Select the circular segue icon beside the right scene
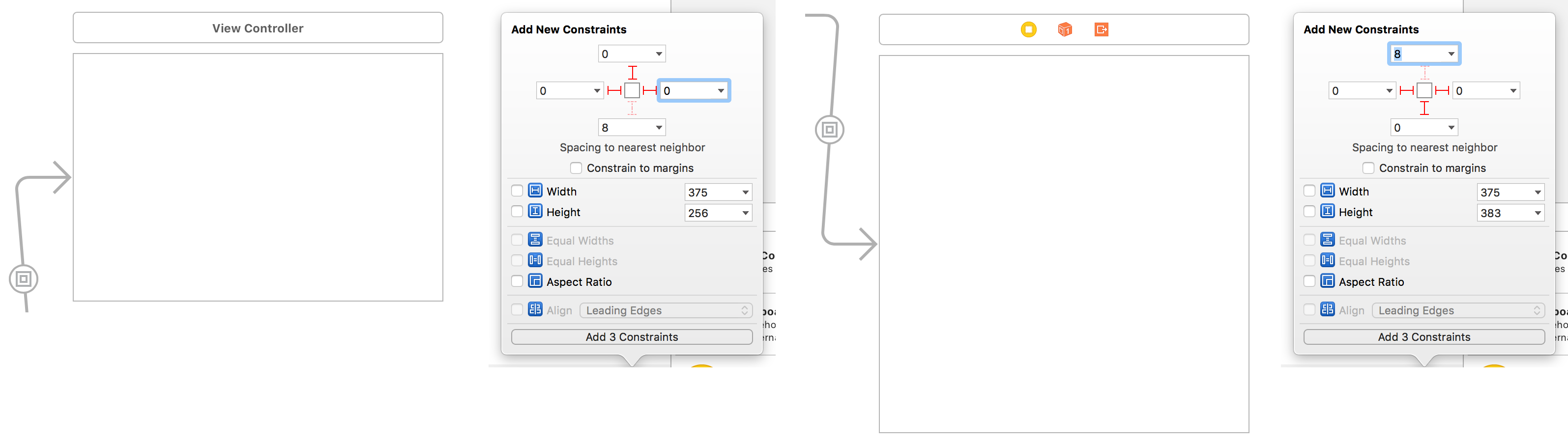Viewport: 1568px width, 443px height. tap(829, 130)
